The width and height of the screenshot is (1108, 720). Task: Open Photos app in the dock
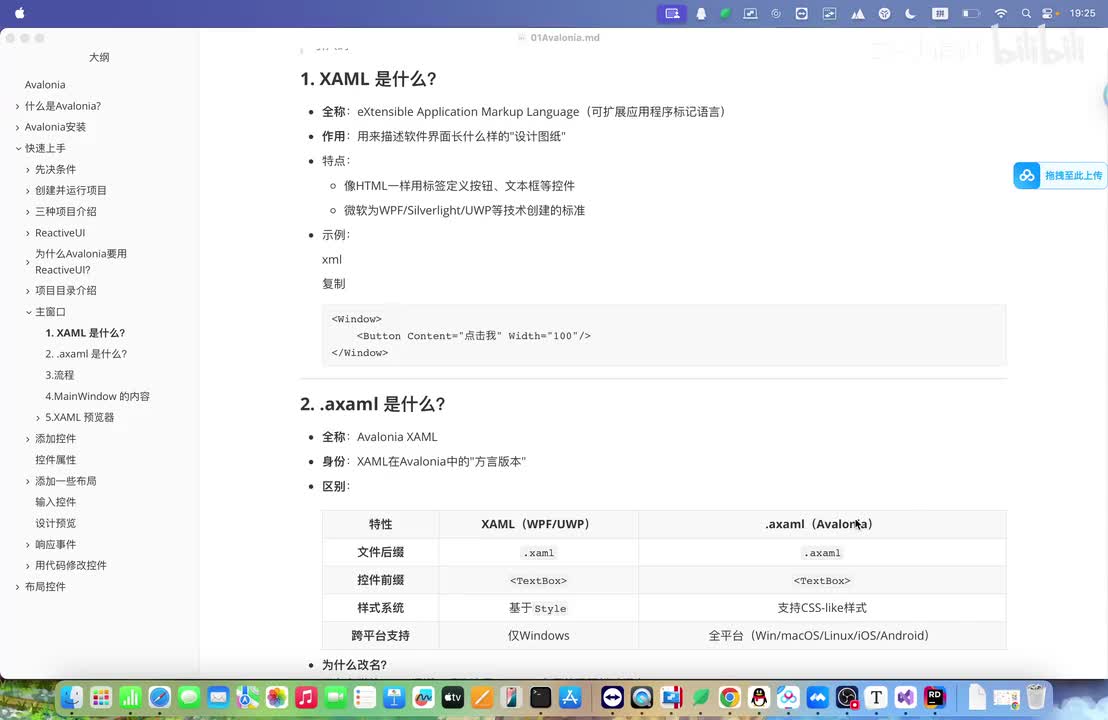pos(276,698)
